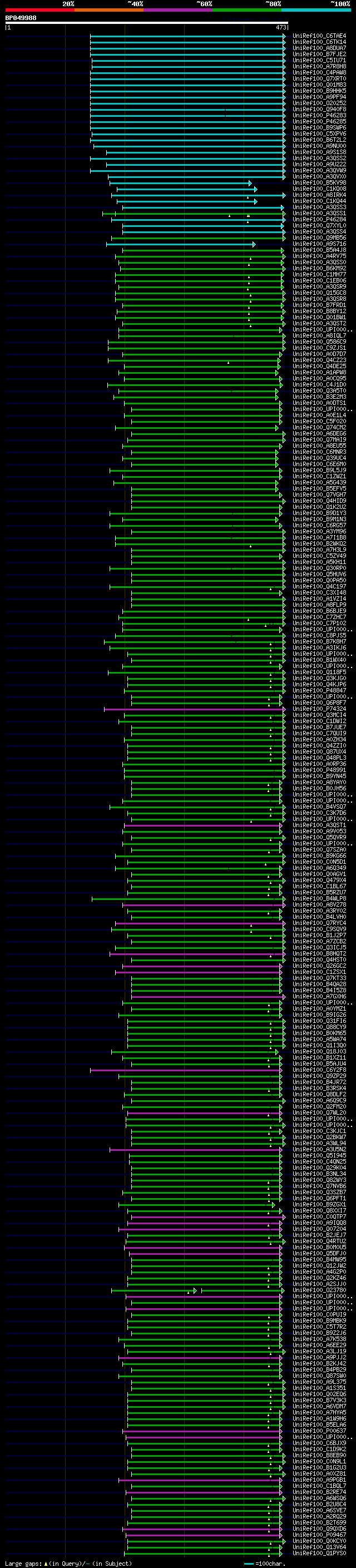Select hit label UniRef100_B9HHK5

319,91
